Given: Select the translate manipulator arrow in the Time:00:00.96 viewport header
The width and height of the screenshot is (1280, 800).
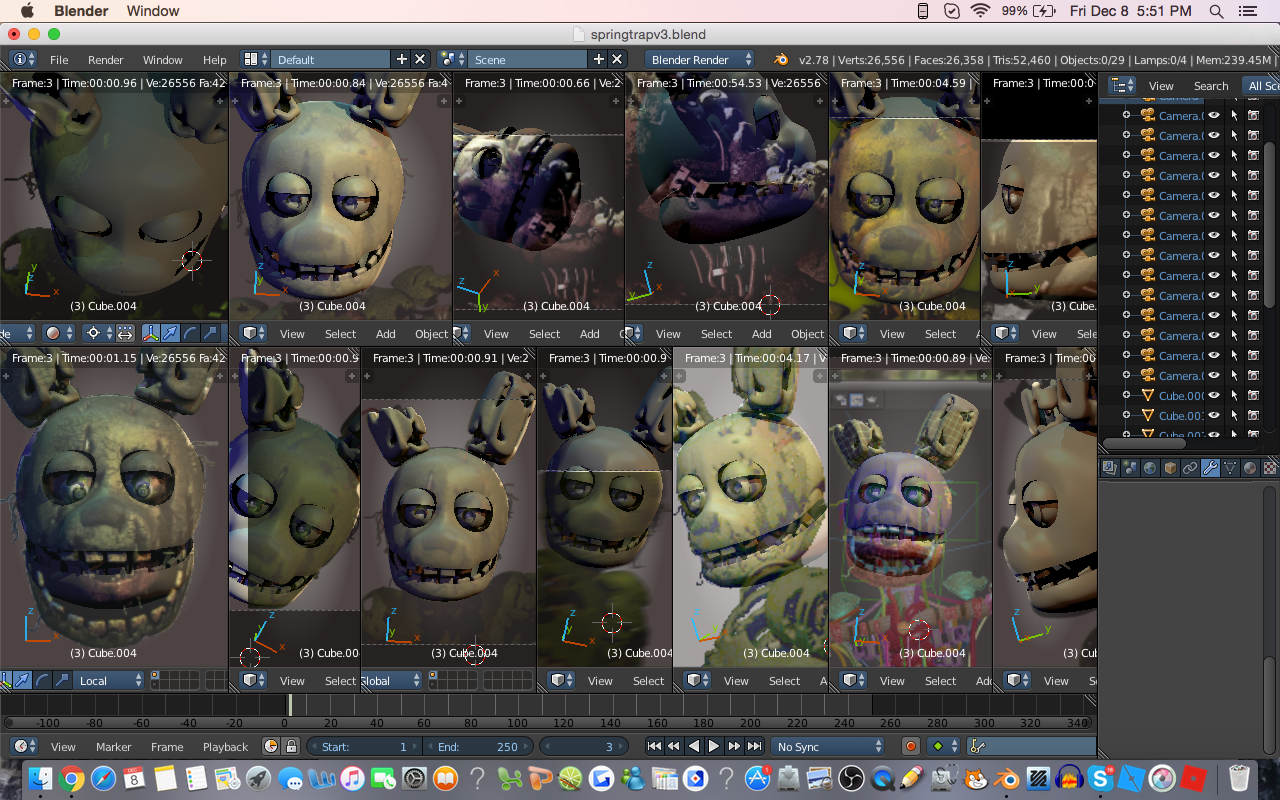Looking at the screenshot, I should [170, 333].
